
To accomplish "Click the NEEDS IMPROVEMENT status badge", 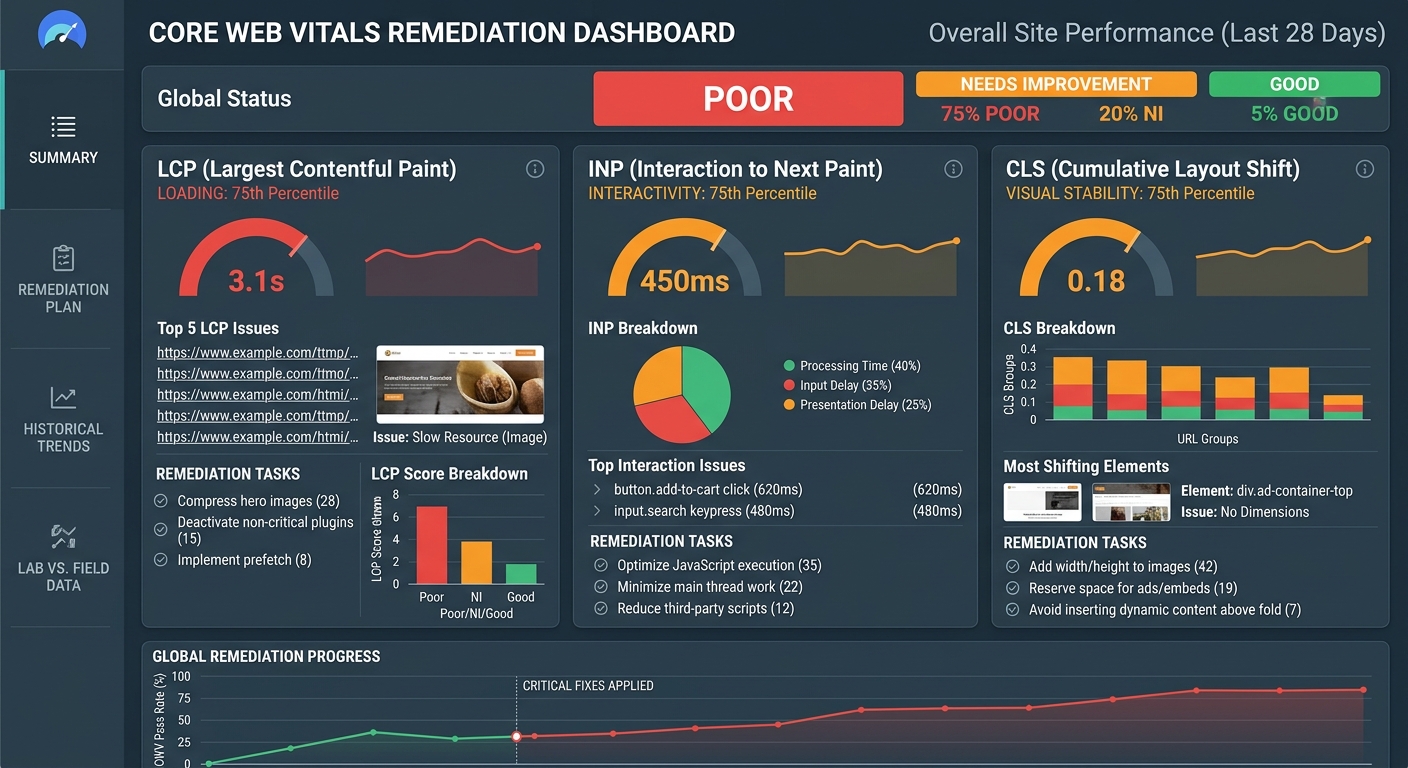I will (x=1056, y=84).
